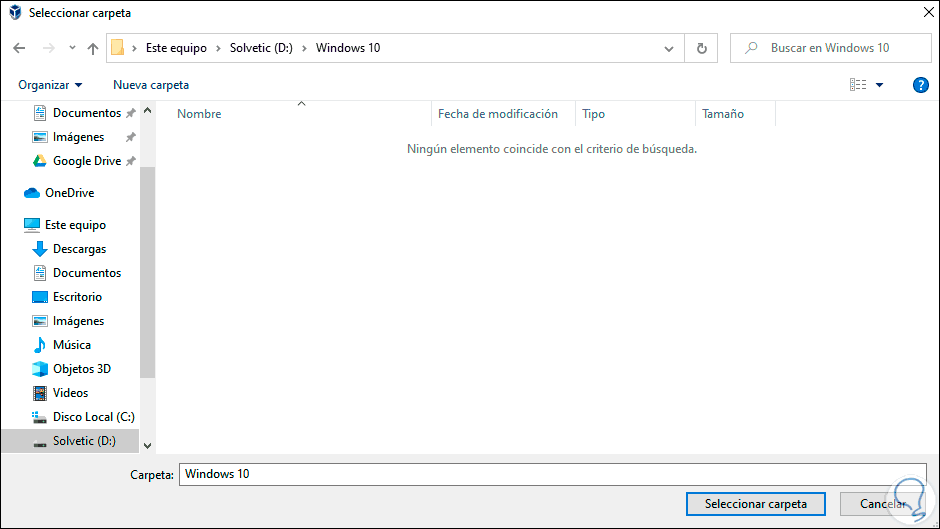This screenshot has height=529, width=940.
Task: Expand chevron after 'Solvetic (D:)' breadcrumb
Action: click(304, 48)
